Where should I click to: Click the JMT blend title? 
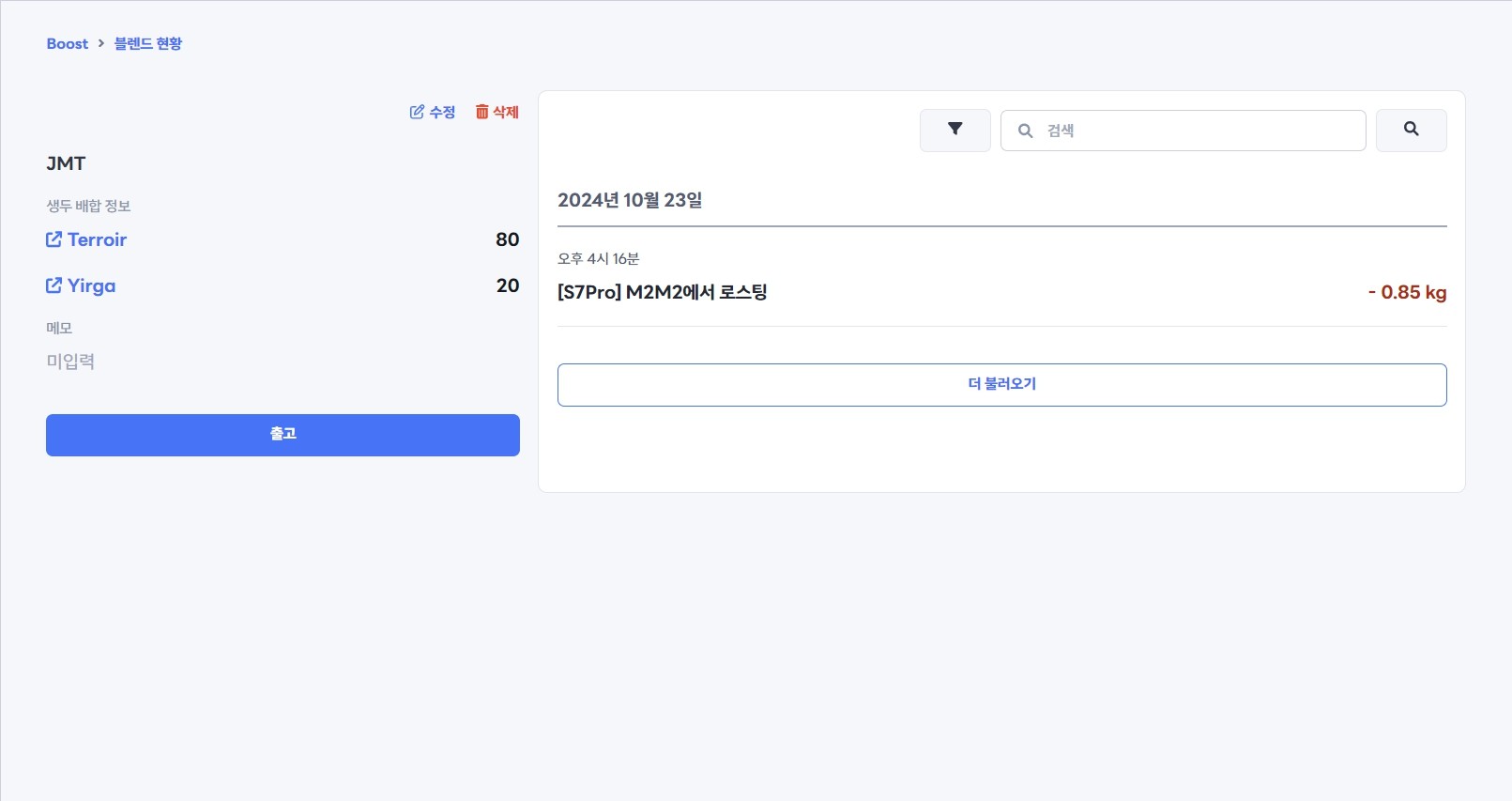click(66, 163)
